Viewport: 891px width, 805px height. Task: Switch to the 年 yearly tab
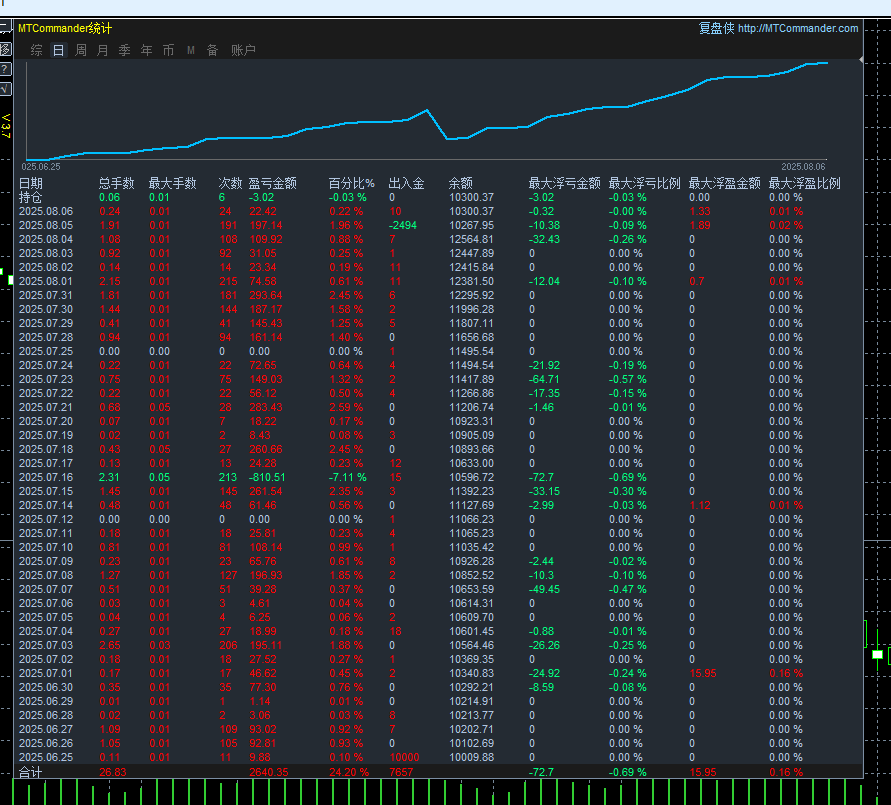(x=146, y=50)
